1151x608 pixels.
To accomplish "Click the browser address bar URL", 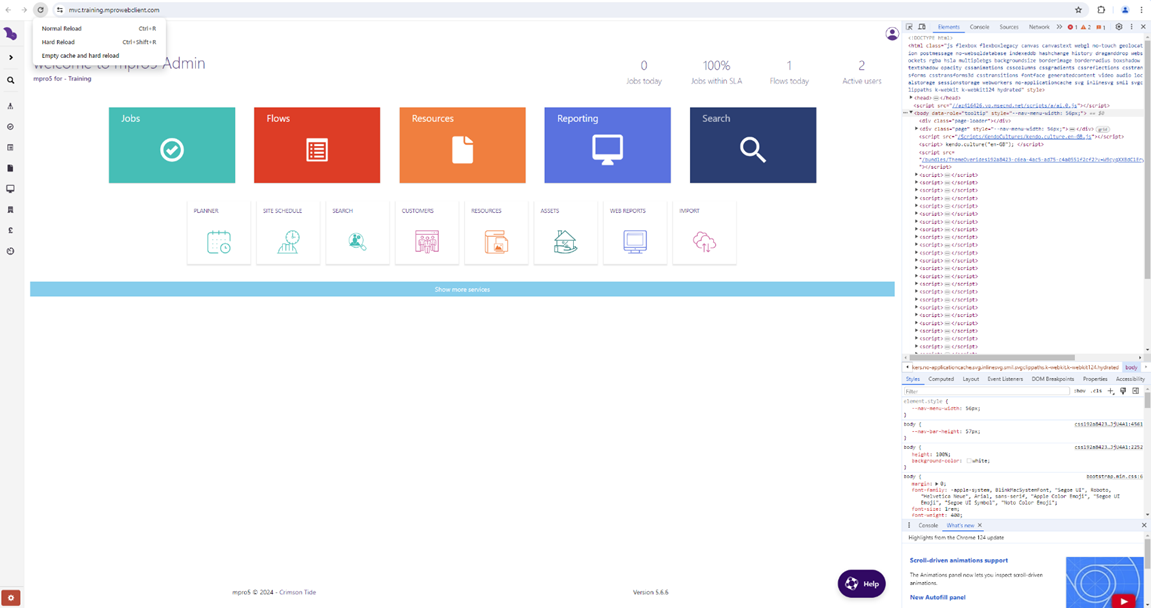I will coord(115,10).
